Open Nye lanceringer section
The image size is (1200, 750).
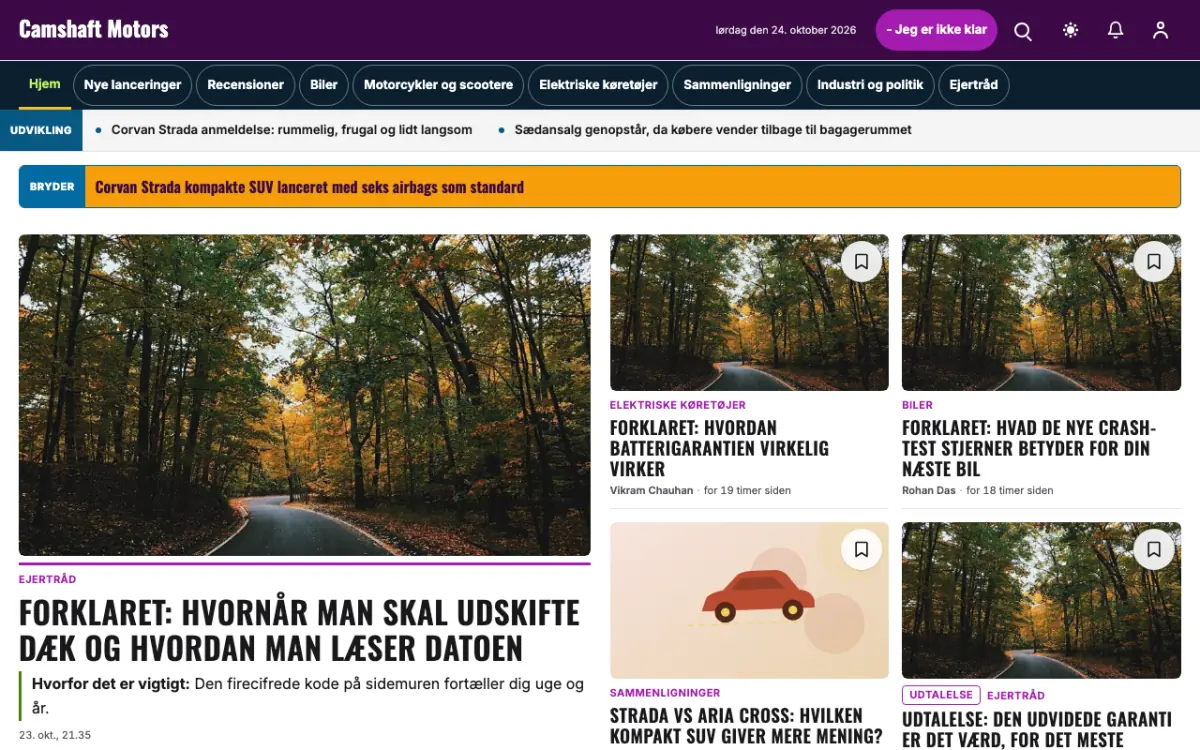click(132, 85)
